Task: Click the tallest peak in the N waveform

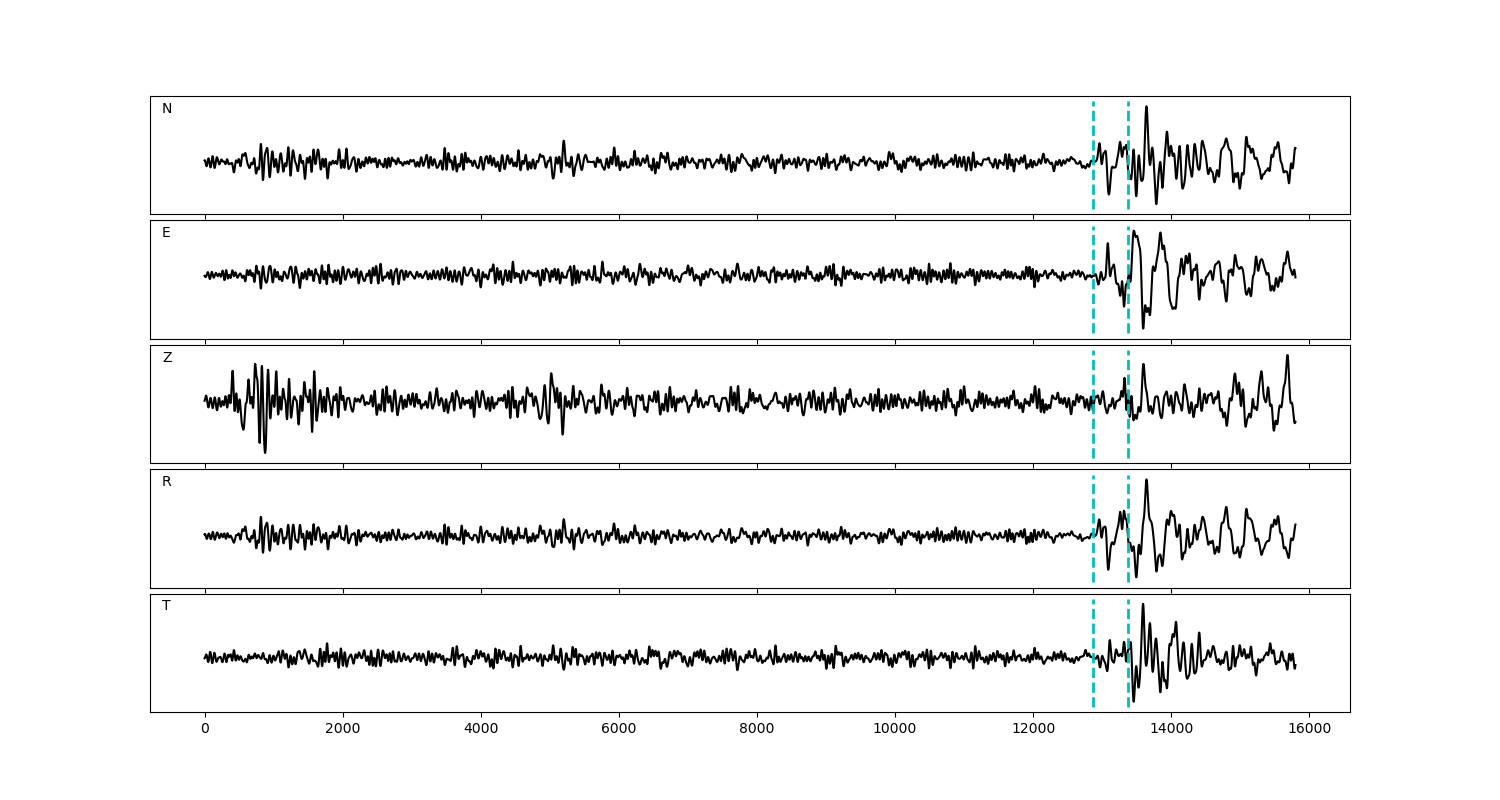Action: (x=1146, y=108)
